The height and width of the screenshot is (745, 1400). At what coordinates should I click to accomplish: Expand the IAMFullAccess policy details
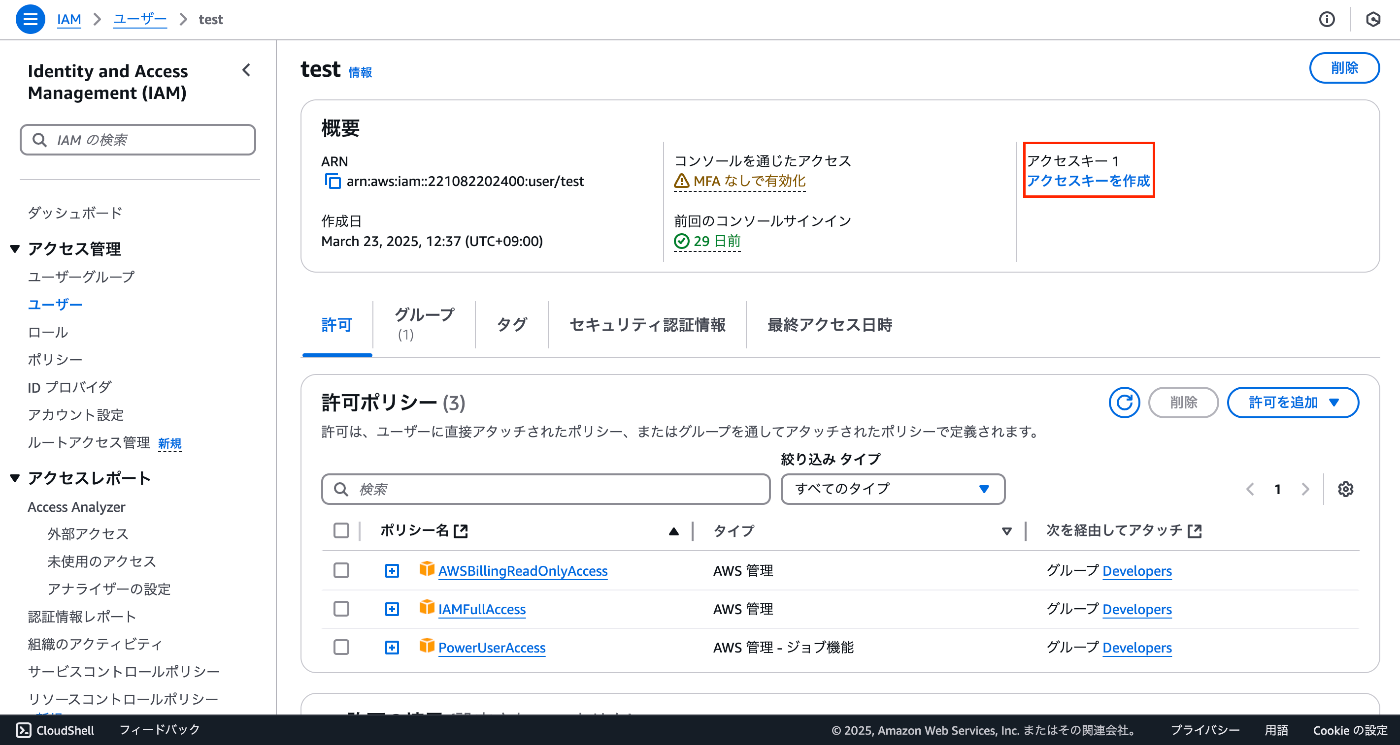[392, 609]
